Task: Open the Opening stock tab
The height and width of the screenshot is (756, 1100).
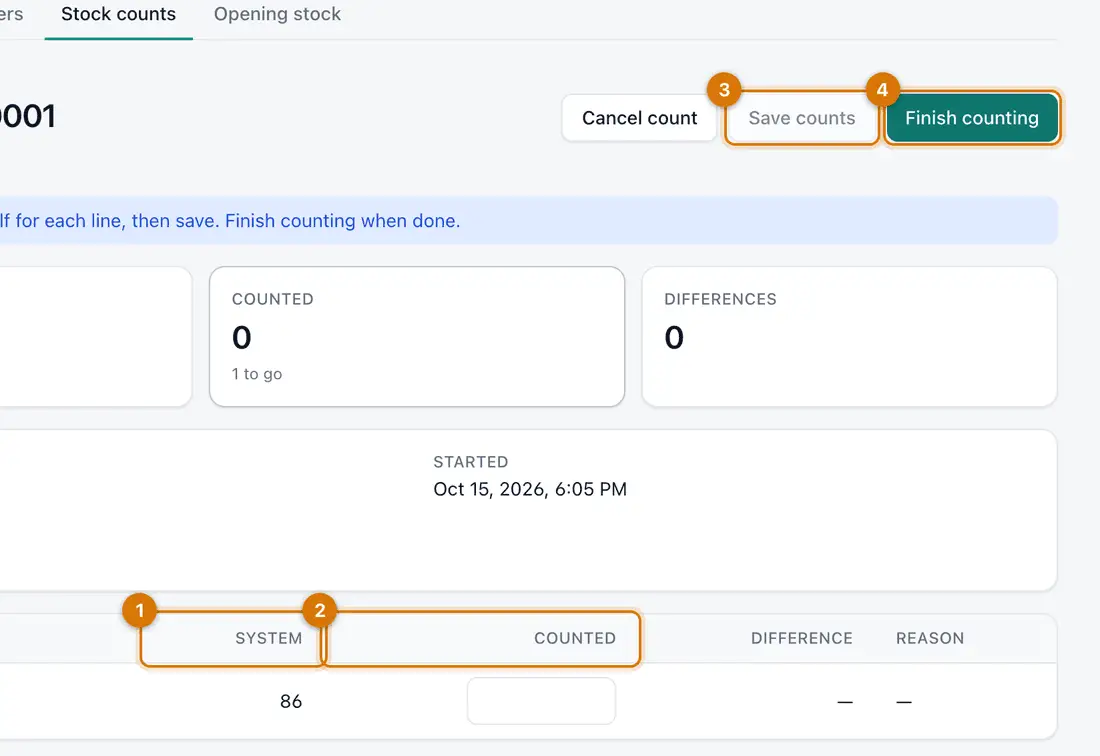Action: tap(277, 14)
